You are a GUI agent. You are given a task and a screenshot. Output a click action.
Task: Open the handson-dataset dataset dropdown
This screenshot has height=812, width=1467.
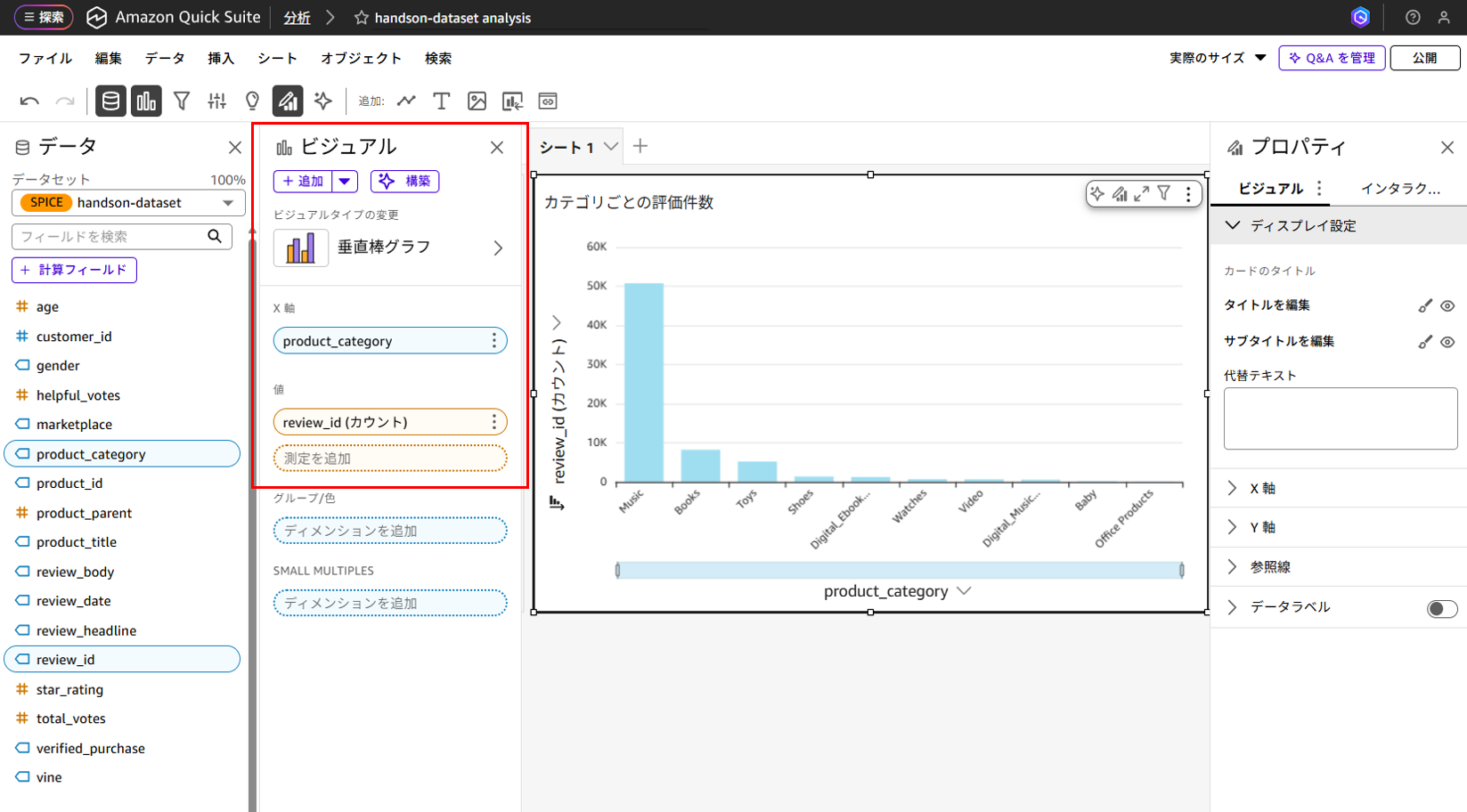[x=128, y=203]
